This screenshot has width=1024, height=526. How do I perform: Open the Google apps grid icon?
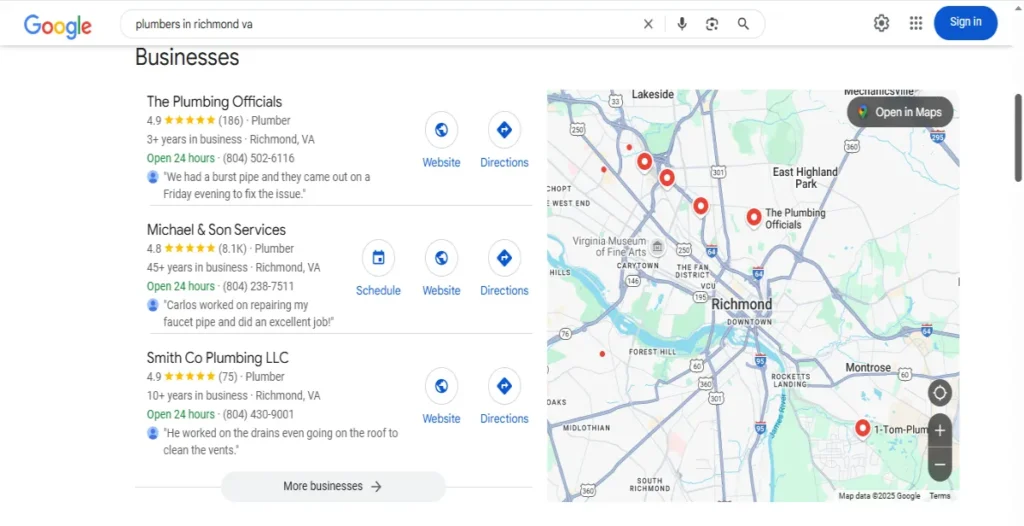pyautogui.click(x=916, y=24)
